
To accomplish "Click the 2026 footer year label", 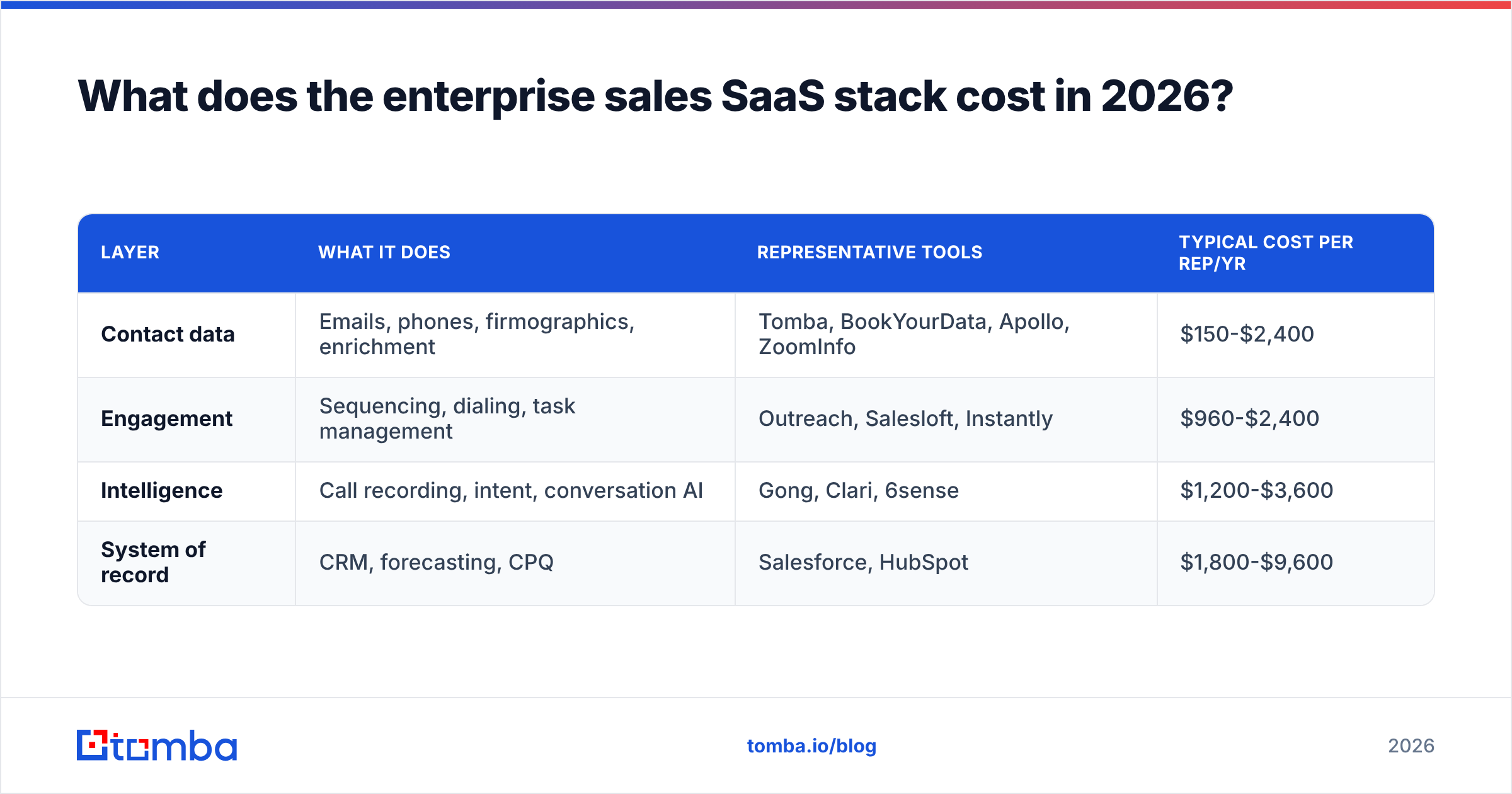I will 1411,746.
